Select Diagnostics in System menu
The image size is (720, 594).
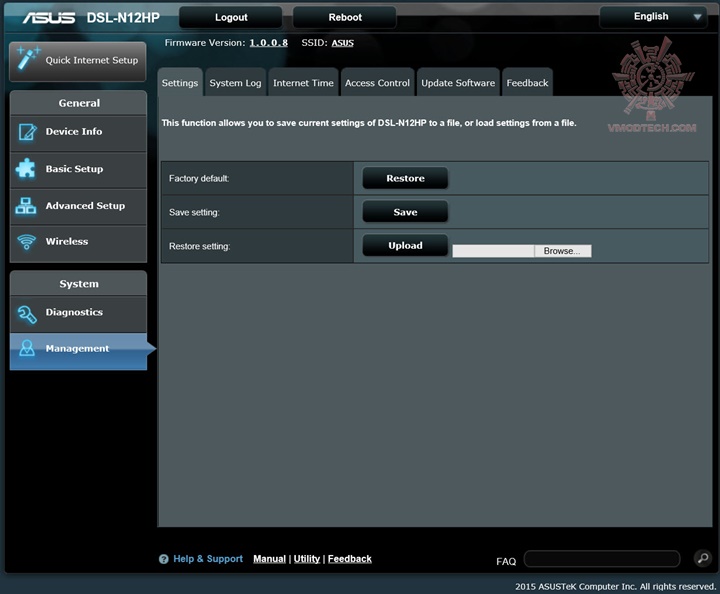(x=79, y=314)
